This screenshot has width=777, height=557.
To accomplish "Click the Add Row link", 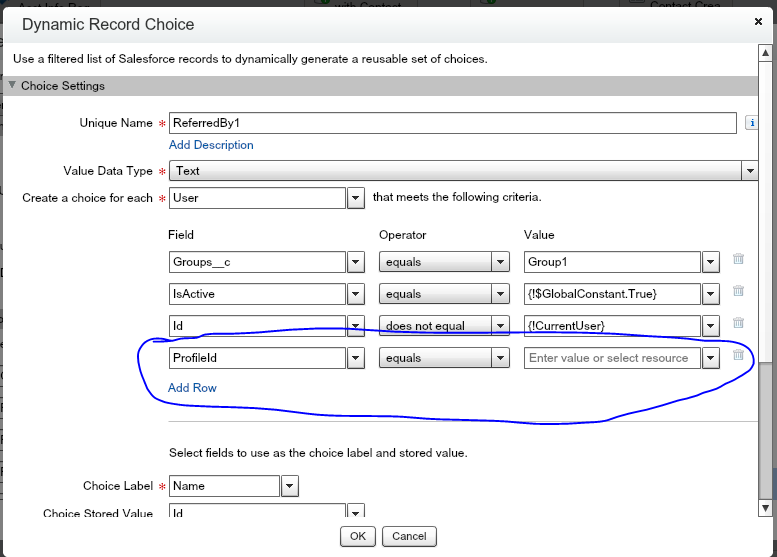I will pos(192,388).
